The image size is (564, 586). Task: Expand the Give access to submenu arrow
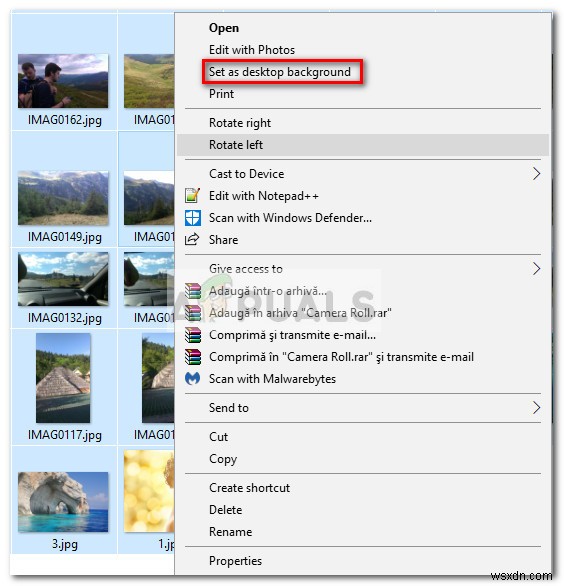pyautogui.click(x=536, y=269)
